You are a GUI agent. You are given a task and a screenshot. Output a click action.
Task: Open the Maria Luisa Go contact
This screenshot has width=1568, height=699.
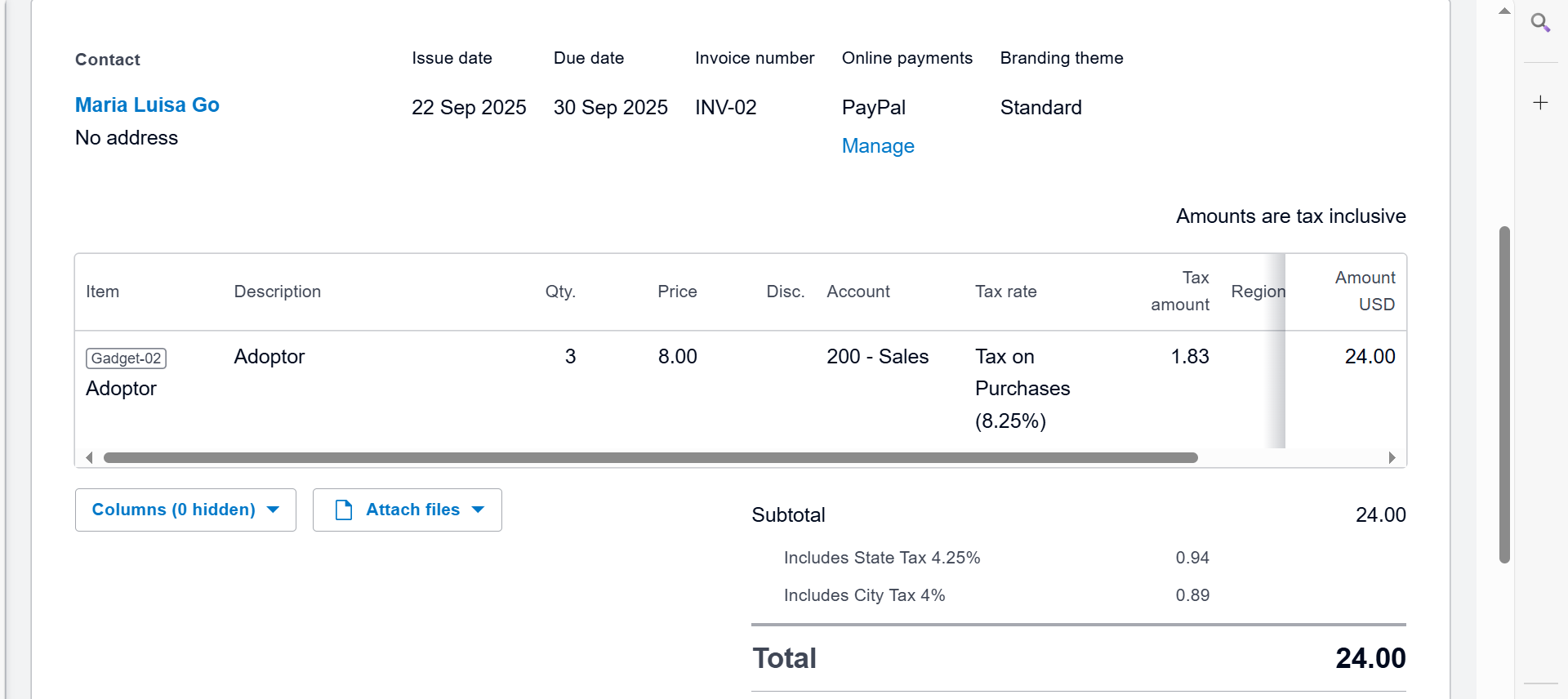click(147, 105)
